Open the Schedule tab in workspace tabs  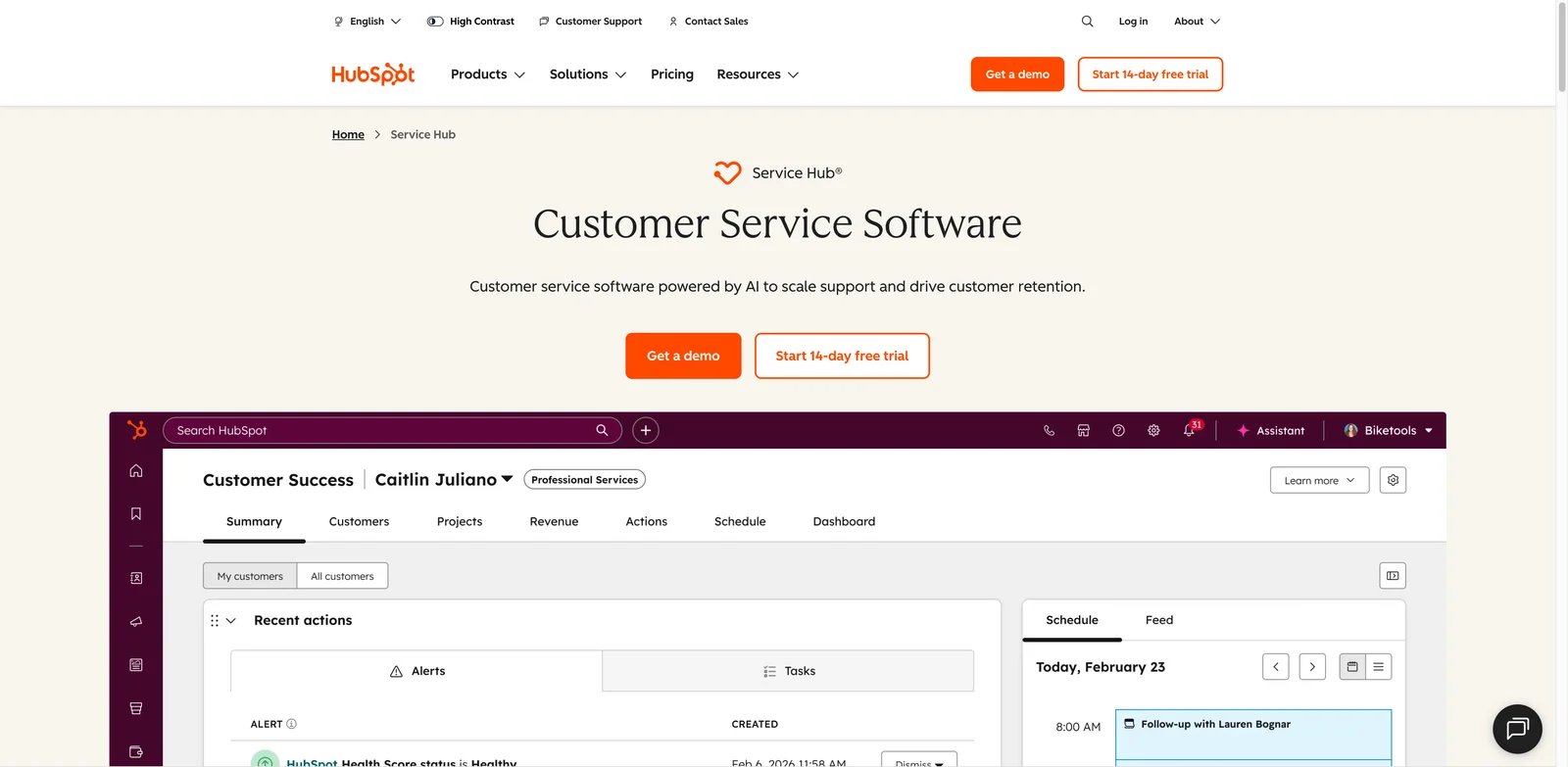[x=740, y=521]
